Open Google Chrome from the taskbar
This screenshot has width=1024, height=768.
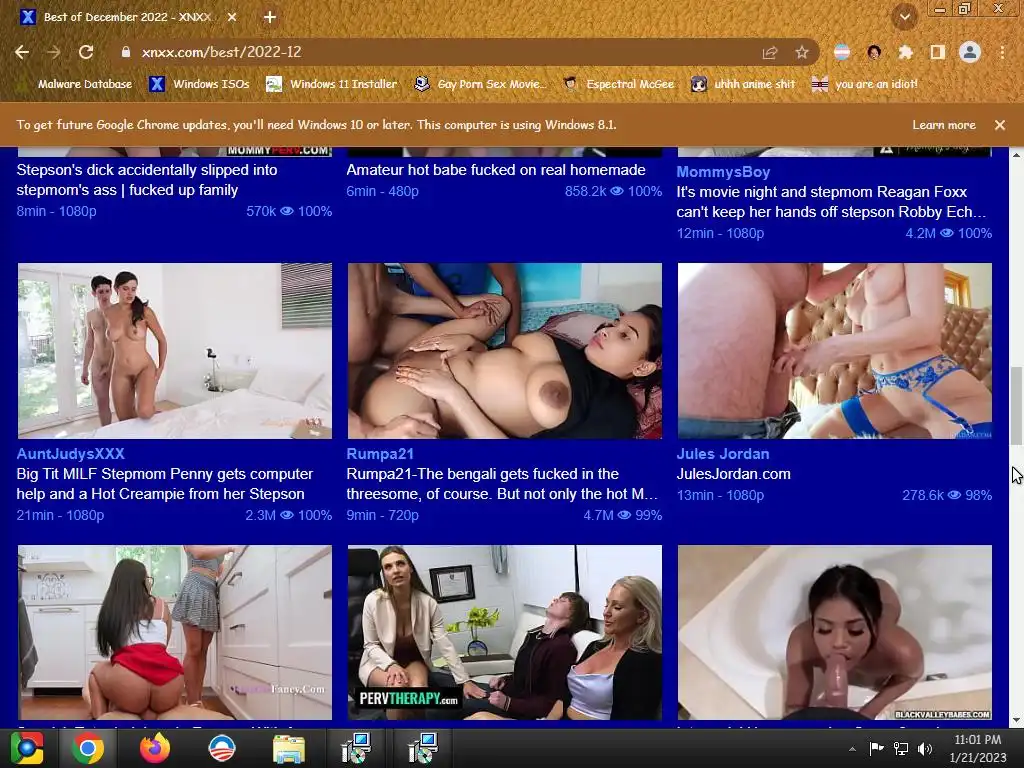pos(88,748)
